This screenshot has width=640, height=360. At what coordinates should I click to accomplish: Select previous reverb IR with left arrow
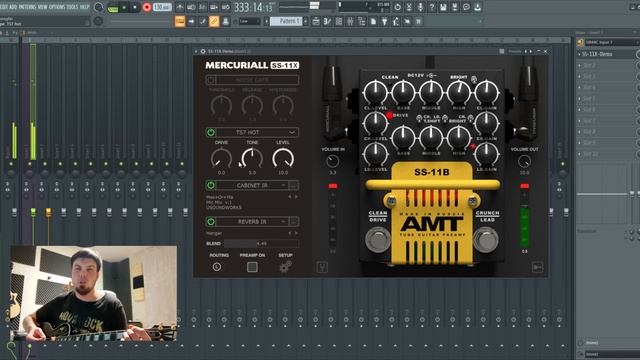pos(290,233)
